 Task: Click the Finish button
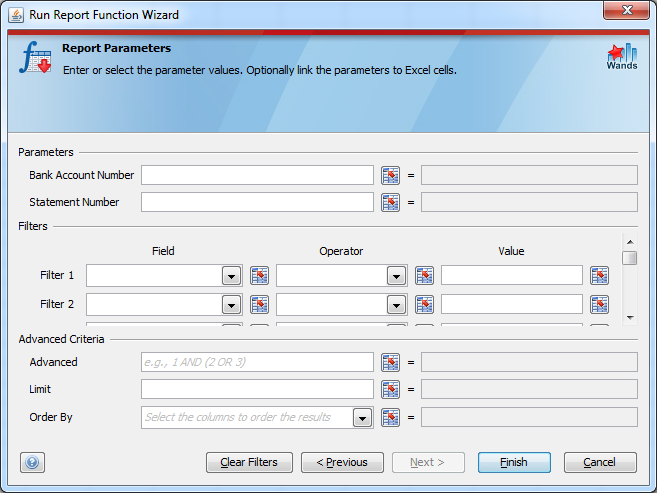[x=514, y=462]
